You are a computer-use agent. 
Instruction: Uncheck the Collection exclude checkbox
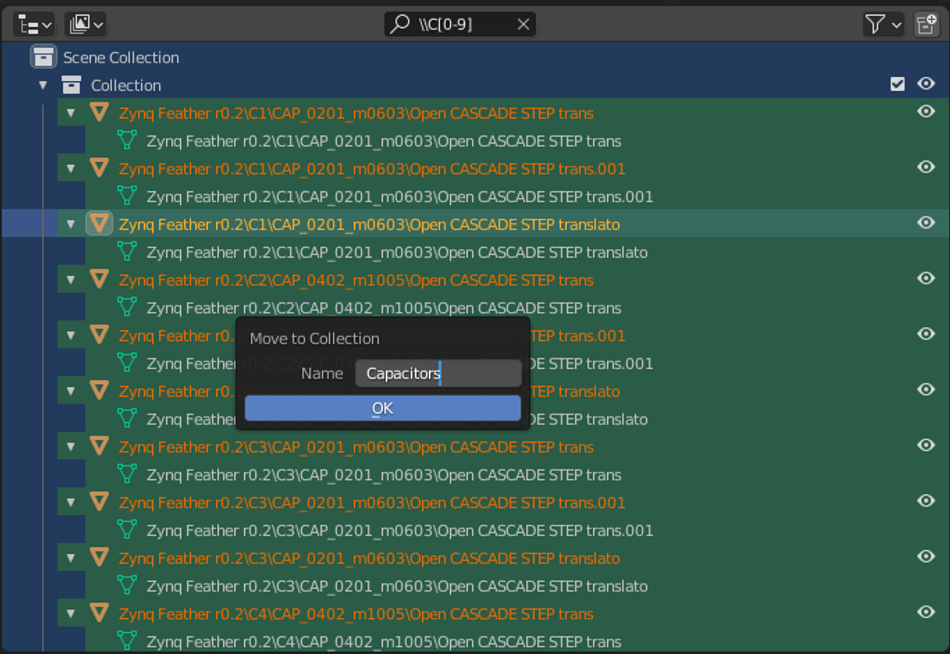click(x=897, y=84)
